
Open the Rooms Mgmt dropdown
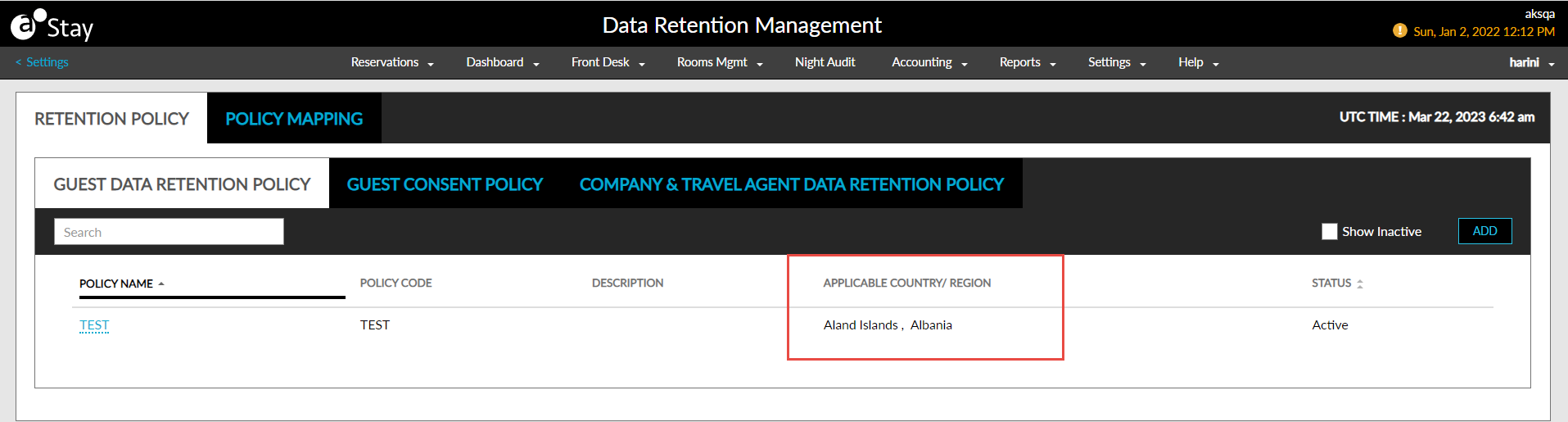(719, 63)
